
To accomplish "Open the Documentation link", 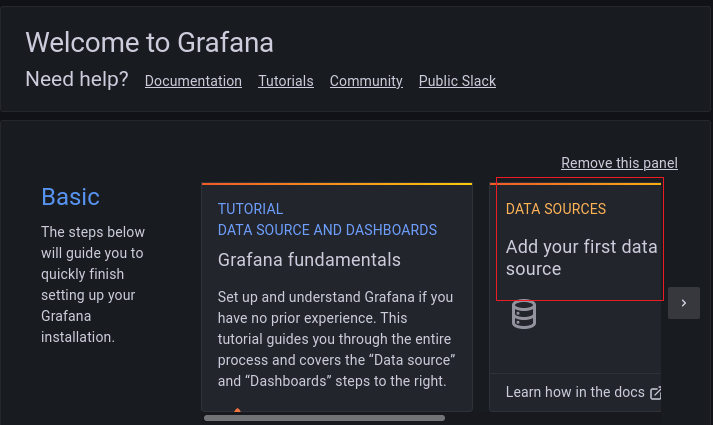I will [x=193, y=81].
